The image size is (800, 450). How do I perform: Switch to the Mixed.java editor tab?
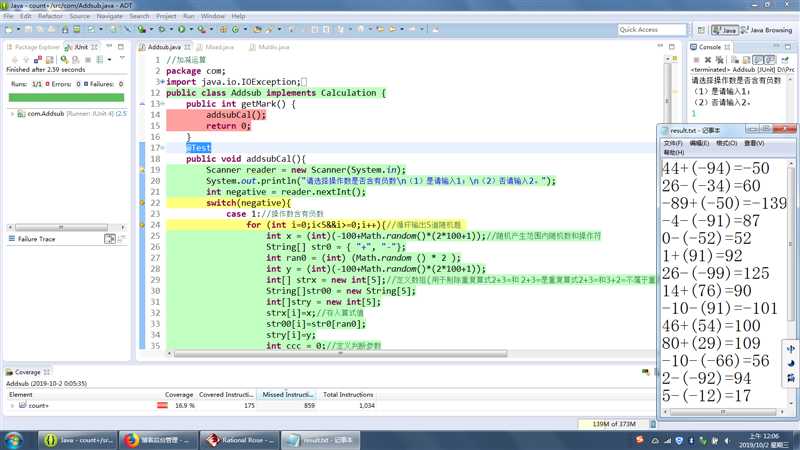[x=215, y=47]
